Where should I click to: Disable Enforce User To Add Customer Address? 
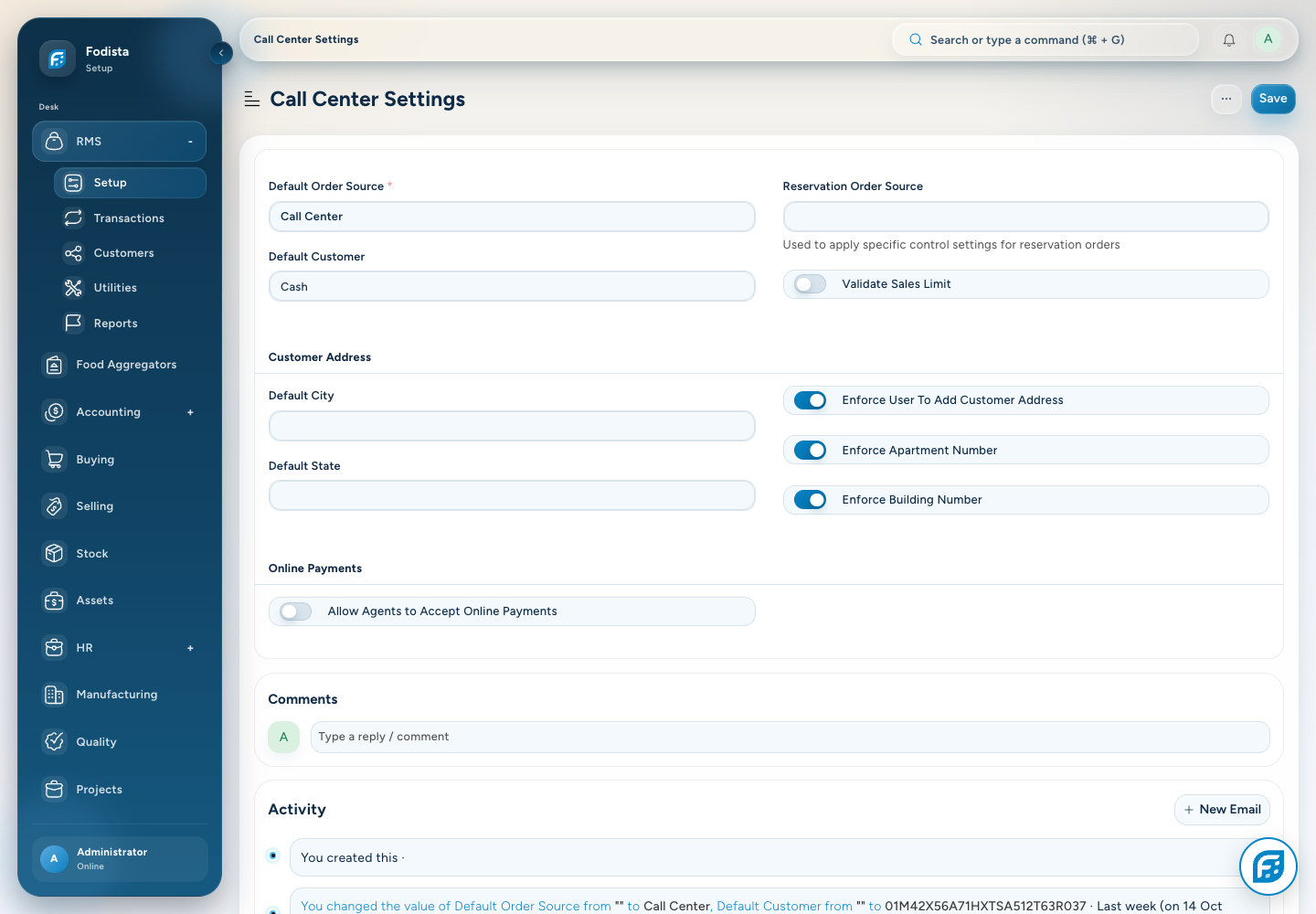810,400
